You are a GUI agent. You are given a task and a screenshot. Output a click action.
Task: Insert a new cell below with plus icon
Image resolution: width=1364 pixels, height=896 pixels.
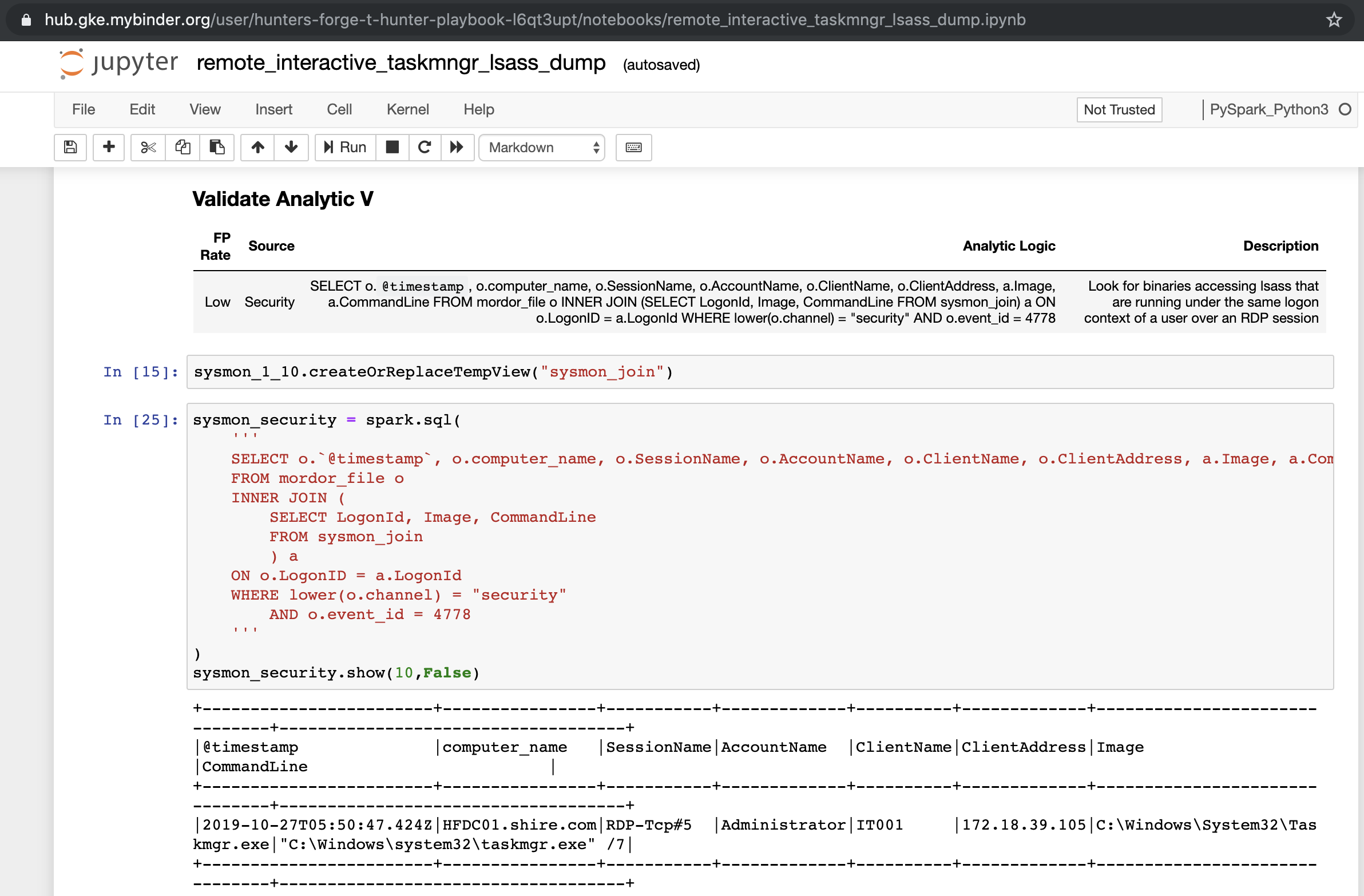108,147
